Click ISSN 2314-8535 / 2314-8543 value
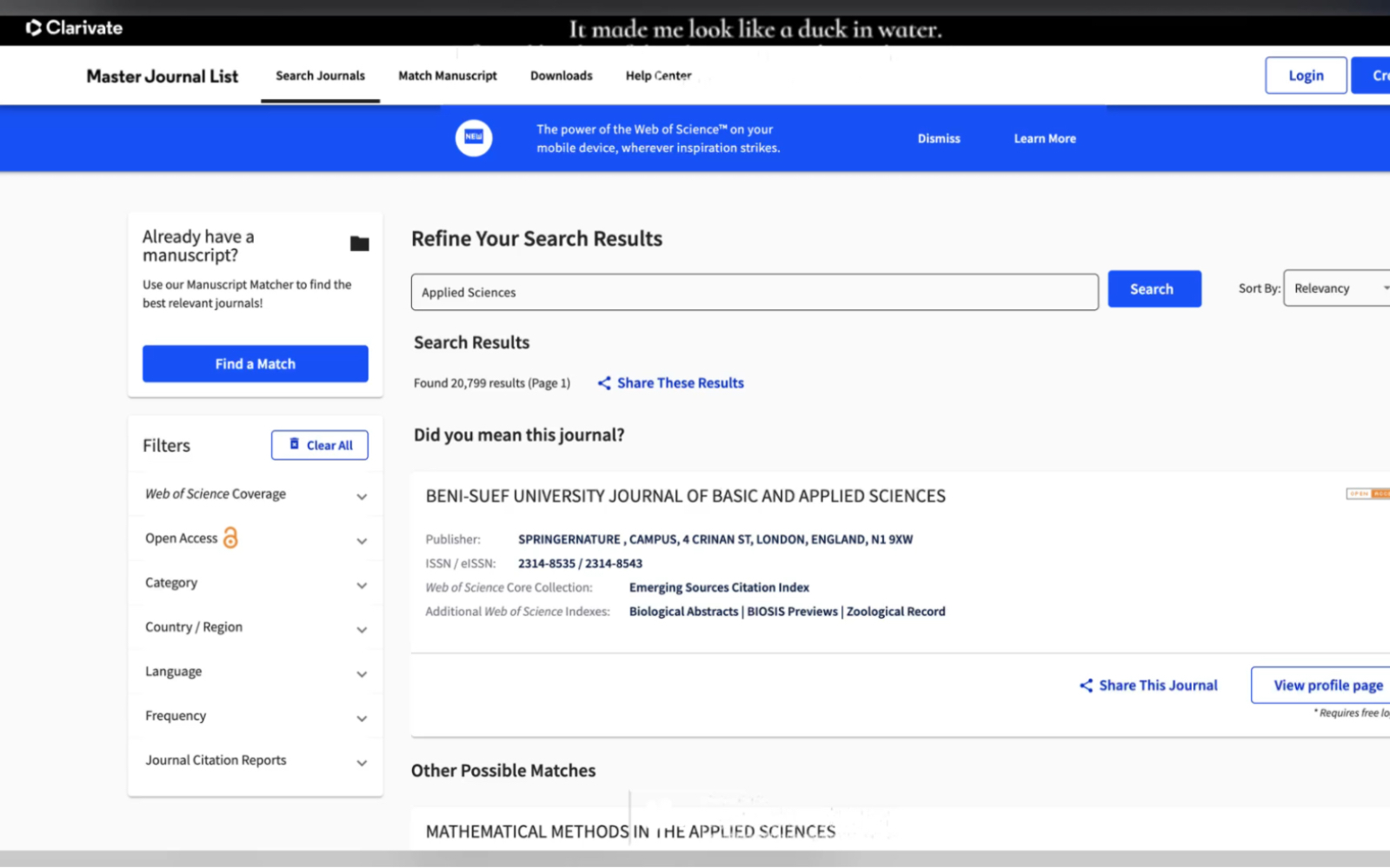Viewport: 1390px width, 868px height. click(x=580, y=564)
